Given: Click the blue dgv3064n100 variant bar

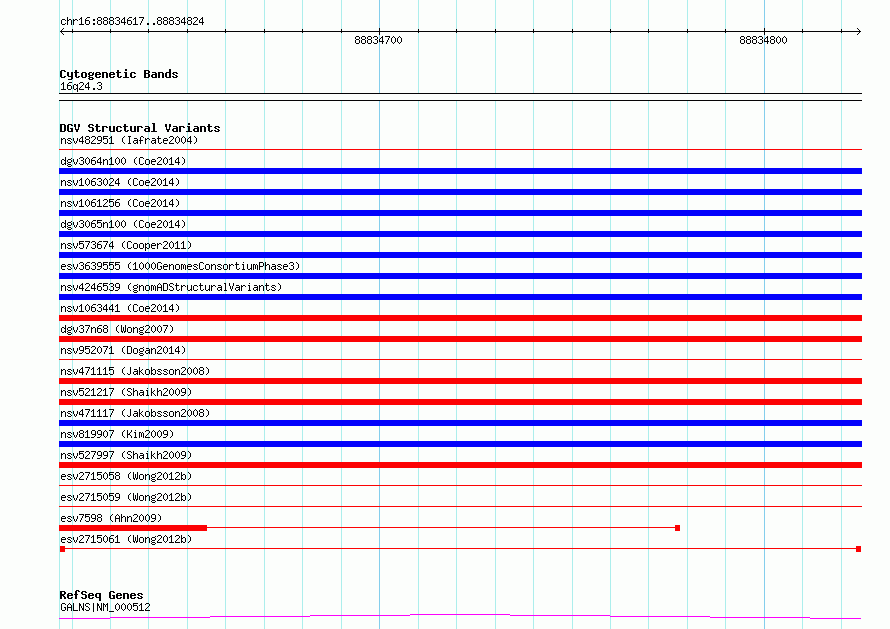Looking at the screenshot, I should [460, 171].
